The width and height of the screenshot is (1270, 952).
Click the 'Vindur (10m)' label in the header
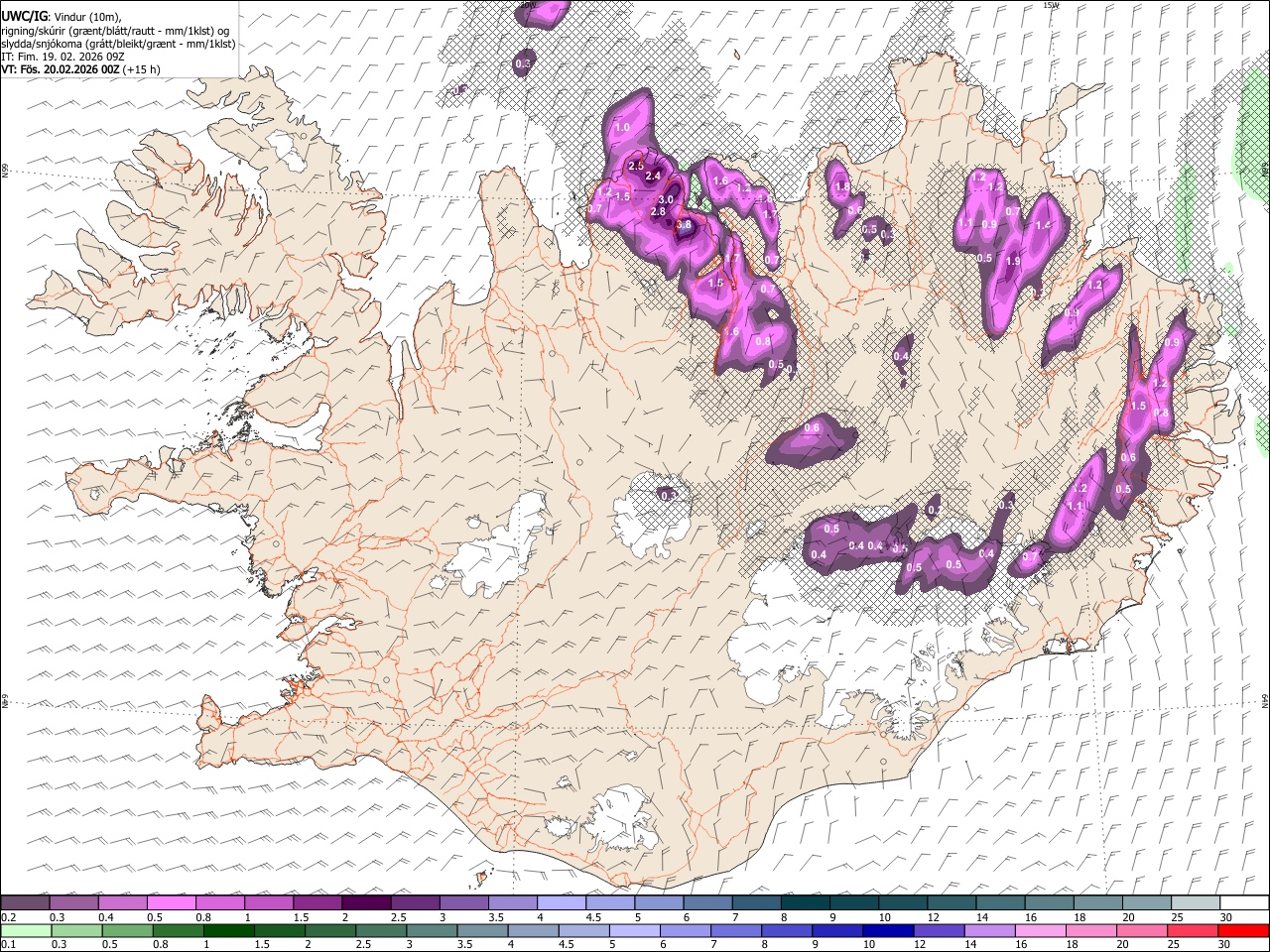(86, 17)
